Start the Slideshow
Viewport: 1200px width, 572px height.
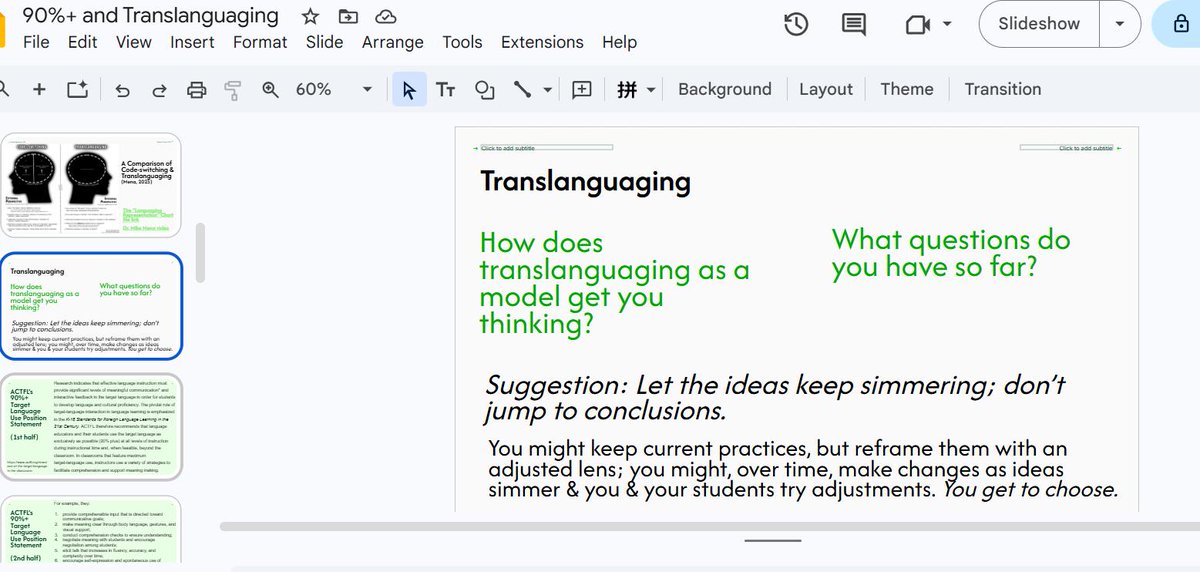(1039, 24)
